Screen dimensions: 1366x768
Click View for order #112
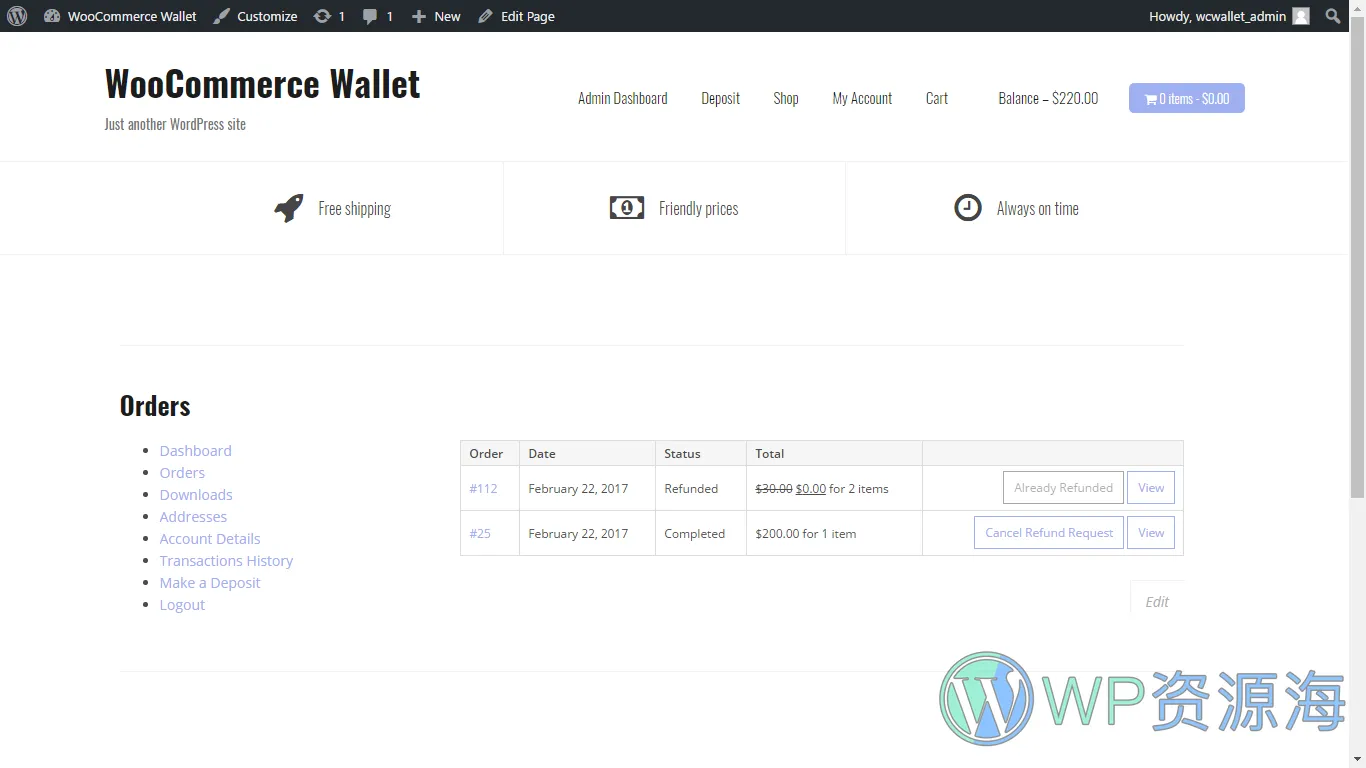coord(1151,488)
